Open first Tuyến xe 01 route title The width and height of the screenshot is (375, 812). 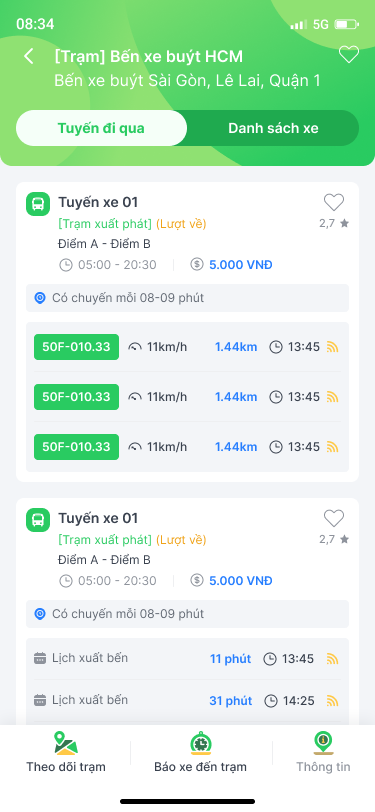[x=98, y=202]
